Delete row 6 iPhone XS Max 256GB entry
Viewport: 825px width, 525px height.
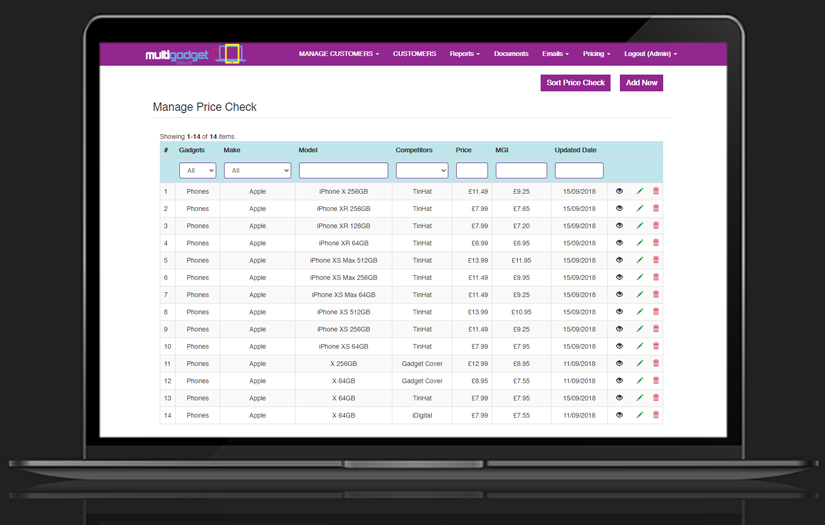click(656, 277)
